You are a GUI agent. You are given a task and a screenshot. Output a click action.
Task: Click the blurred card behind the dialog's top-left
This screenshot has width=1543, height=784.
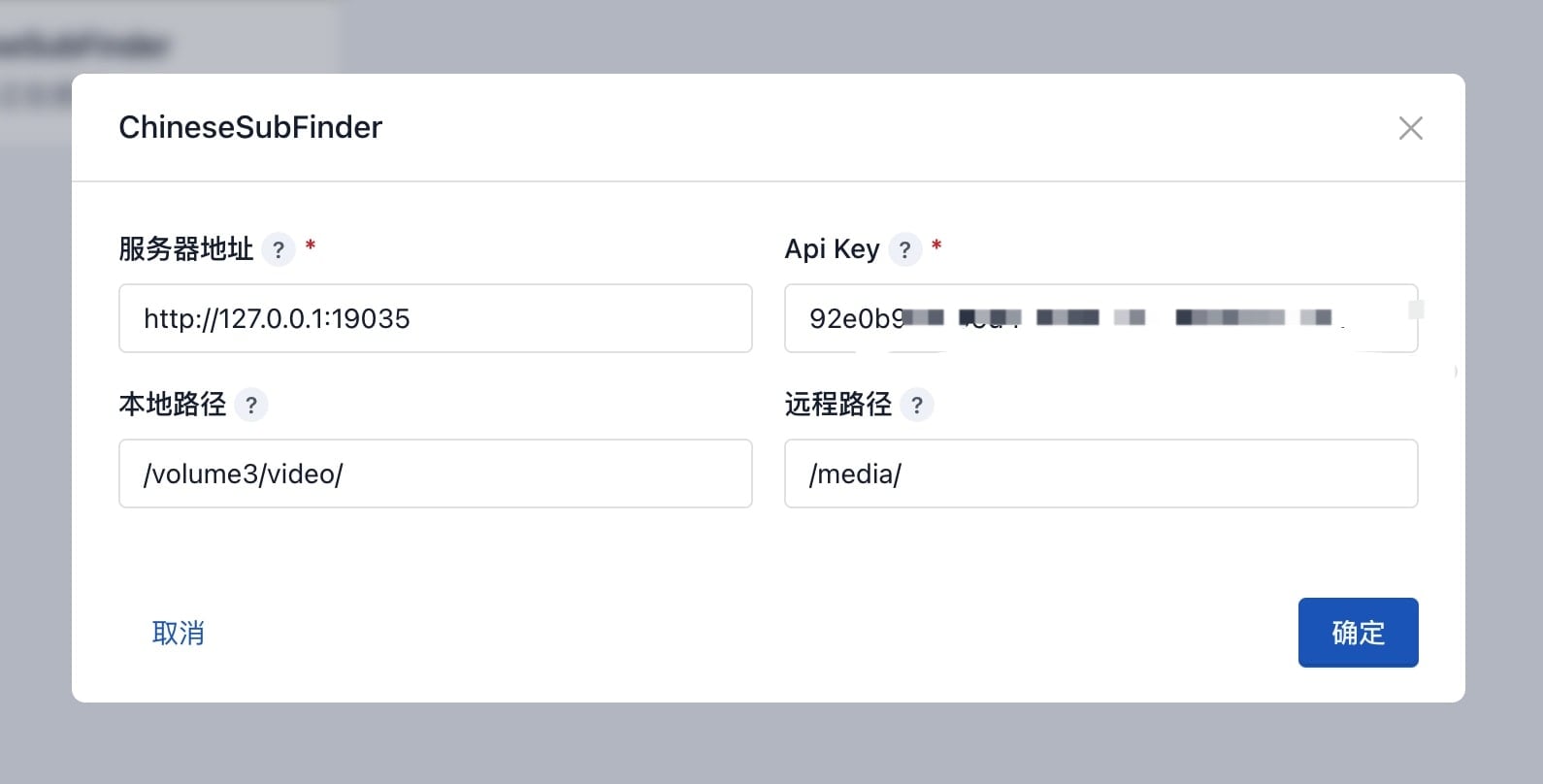pyautogui.click(x=170, y=36)
